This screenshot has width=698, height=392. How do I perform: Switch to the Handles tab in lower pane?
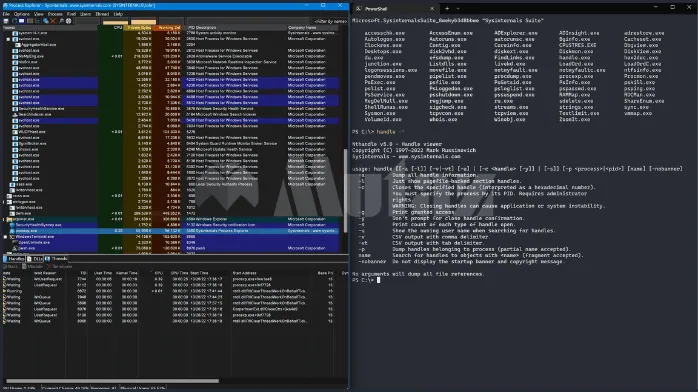click(x=14, y=259)
